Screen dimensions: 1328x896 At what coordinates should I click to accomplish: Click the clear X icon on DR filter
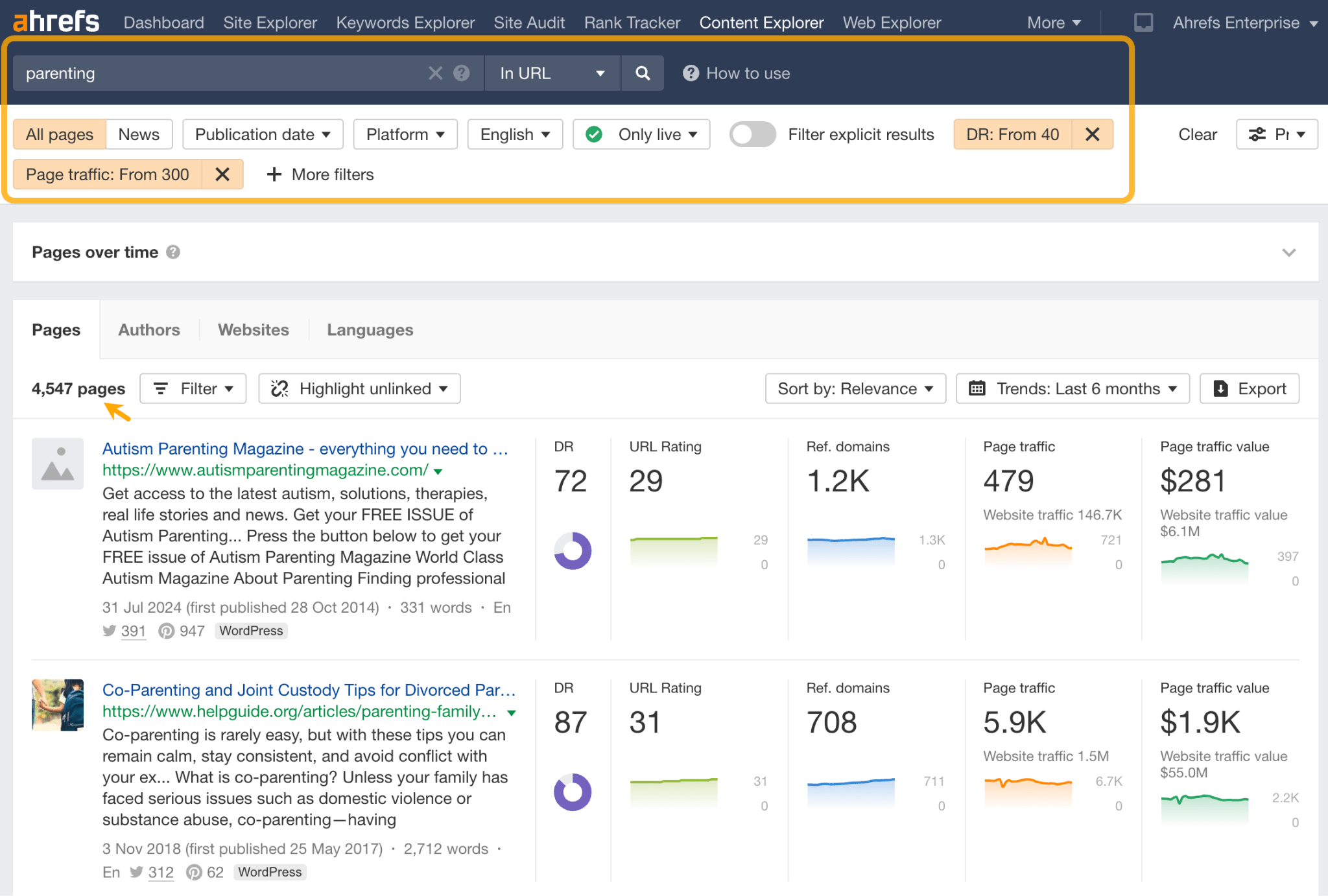(x=1093, y=133)
